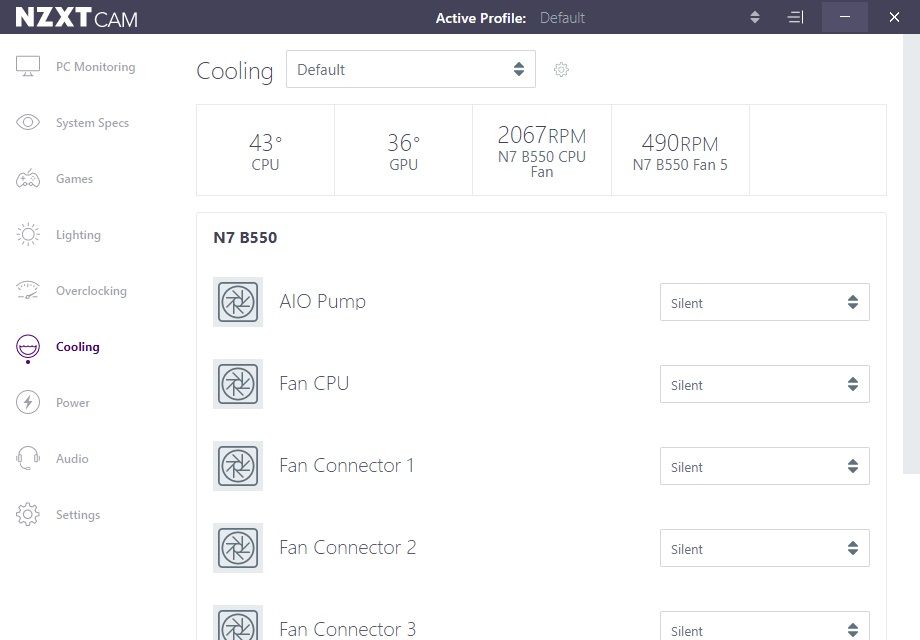920x640 pixels.
Task: Click the Fan Connector 3 fan icon
Action: pos(238,623)
